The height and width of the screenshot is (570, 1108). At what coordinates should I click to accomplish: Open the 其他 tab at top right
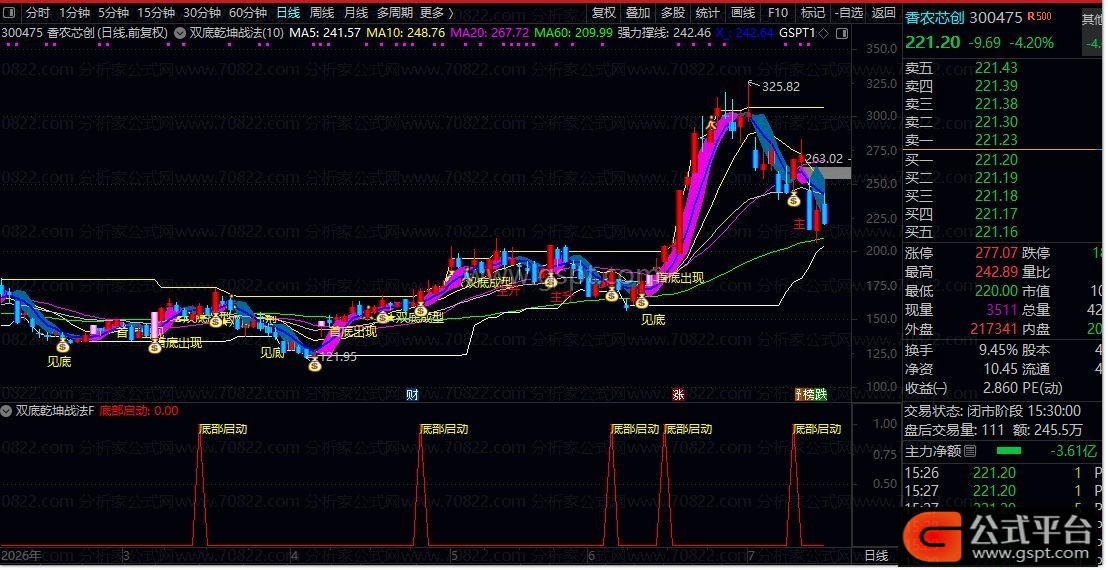[1092, 19]
